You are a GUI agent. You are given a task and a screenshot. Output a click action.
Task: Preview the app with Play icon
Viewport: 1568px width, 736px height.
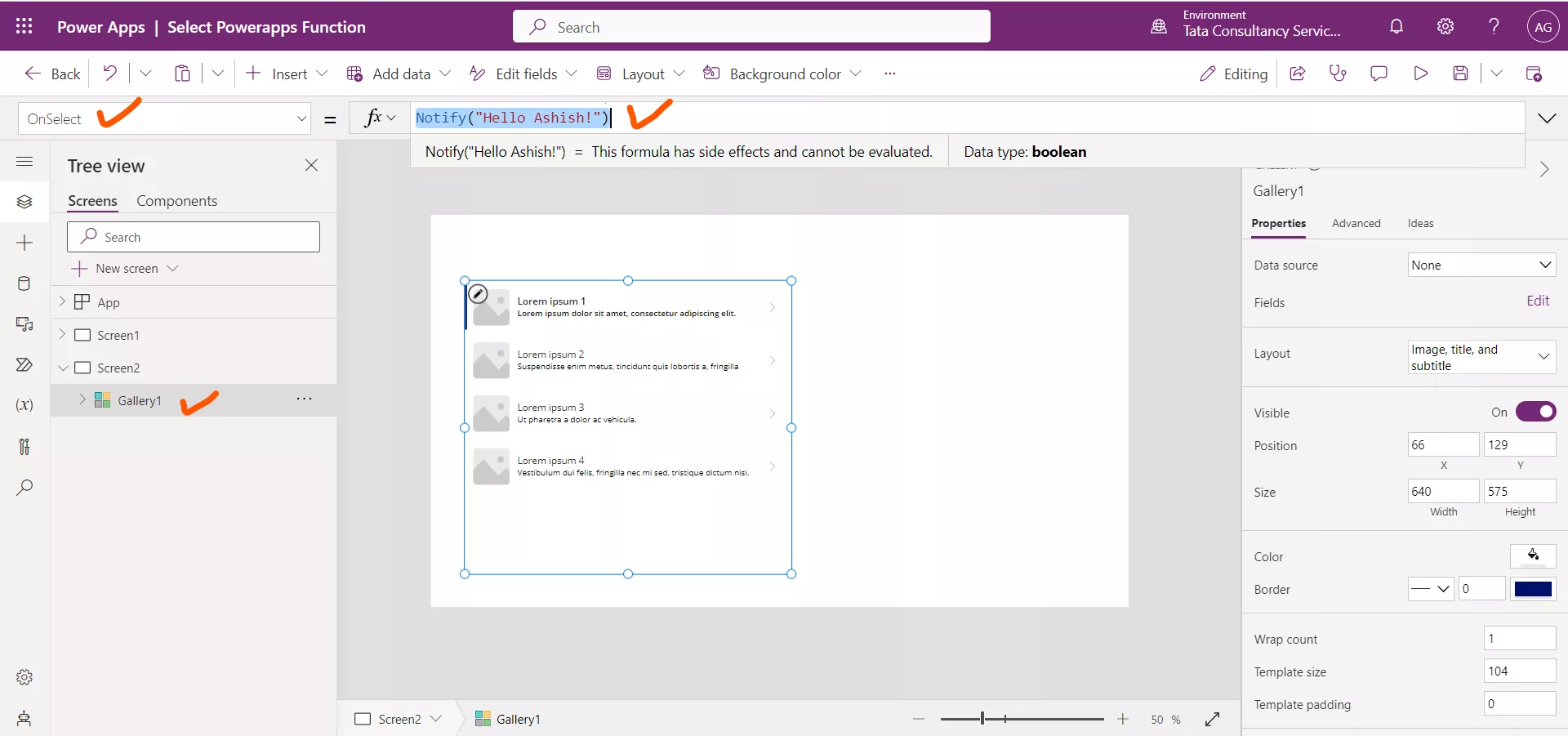(1420, 74)
